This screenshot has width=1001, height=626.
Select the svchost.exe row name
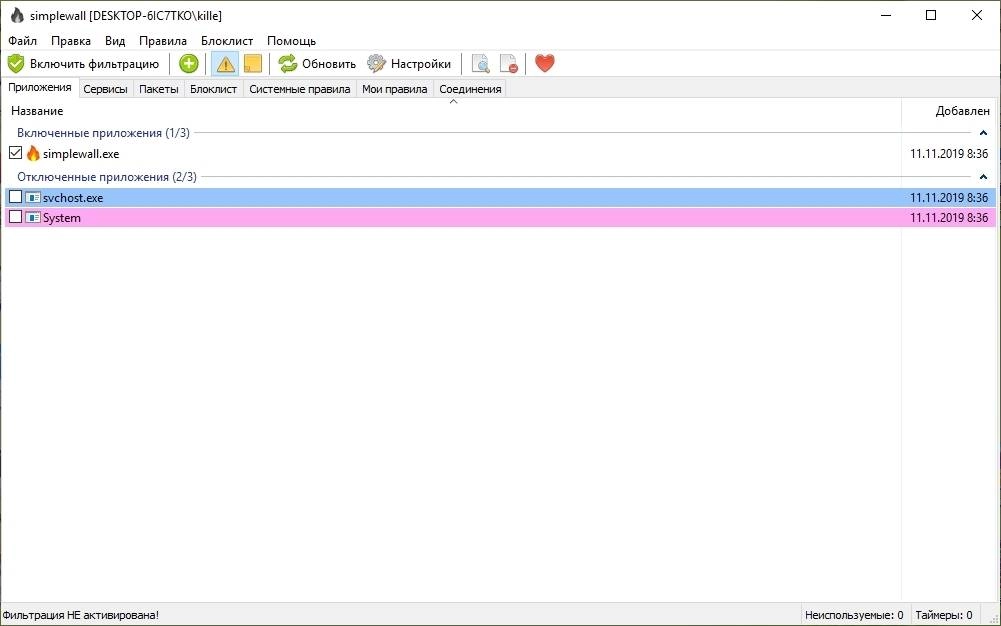click(x=73, y=198)
